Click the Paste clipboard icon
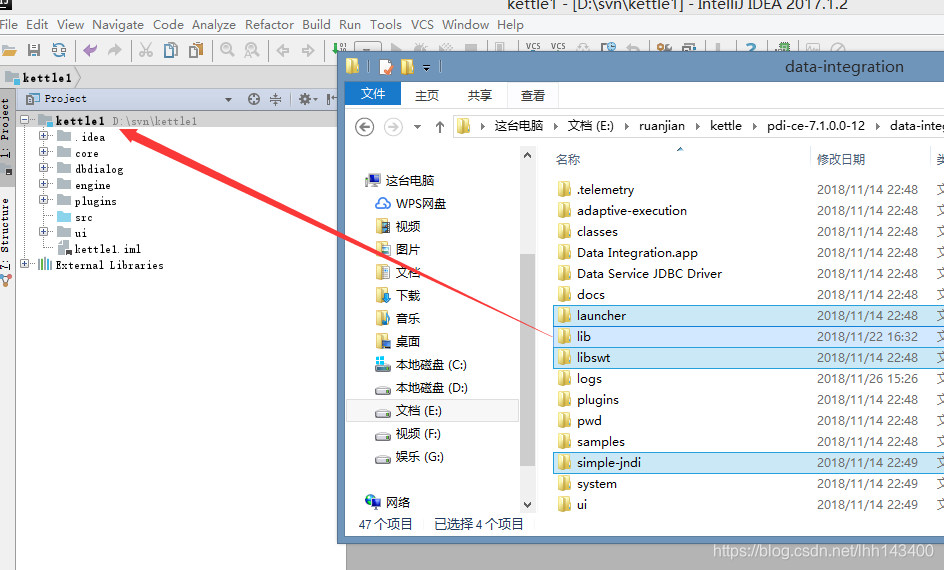944x570 pixels. [x=196, y=50]
